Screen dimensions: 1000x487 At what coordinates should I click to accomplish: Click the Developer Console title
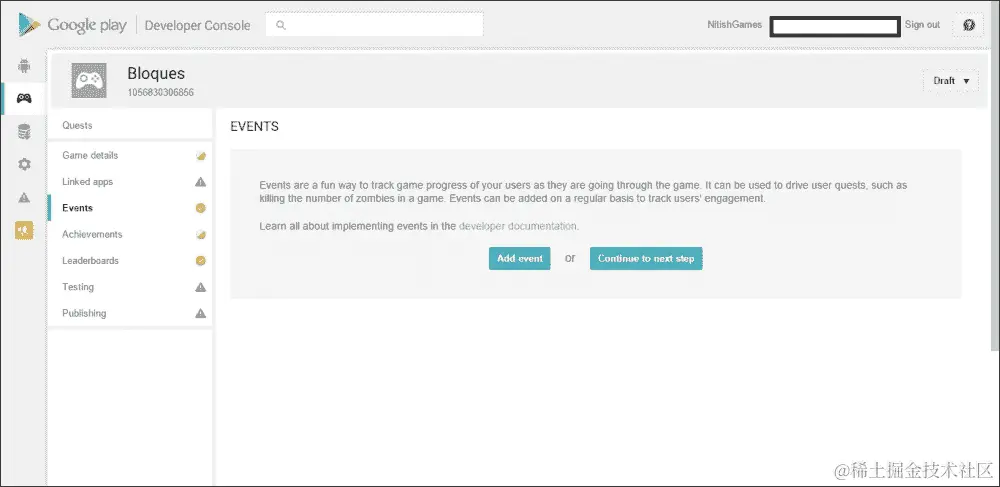pos(197,25)
